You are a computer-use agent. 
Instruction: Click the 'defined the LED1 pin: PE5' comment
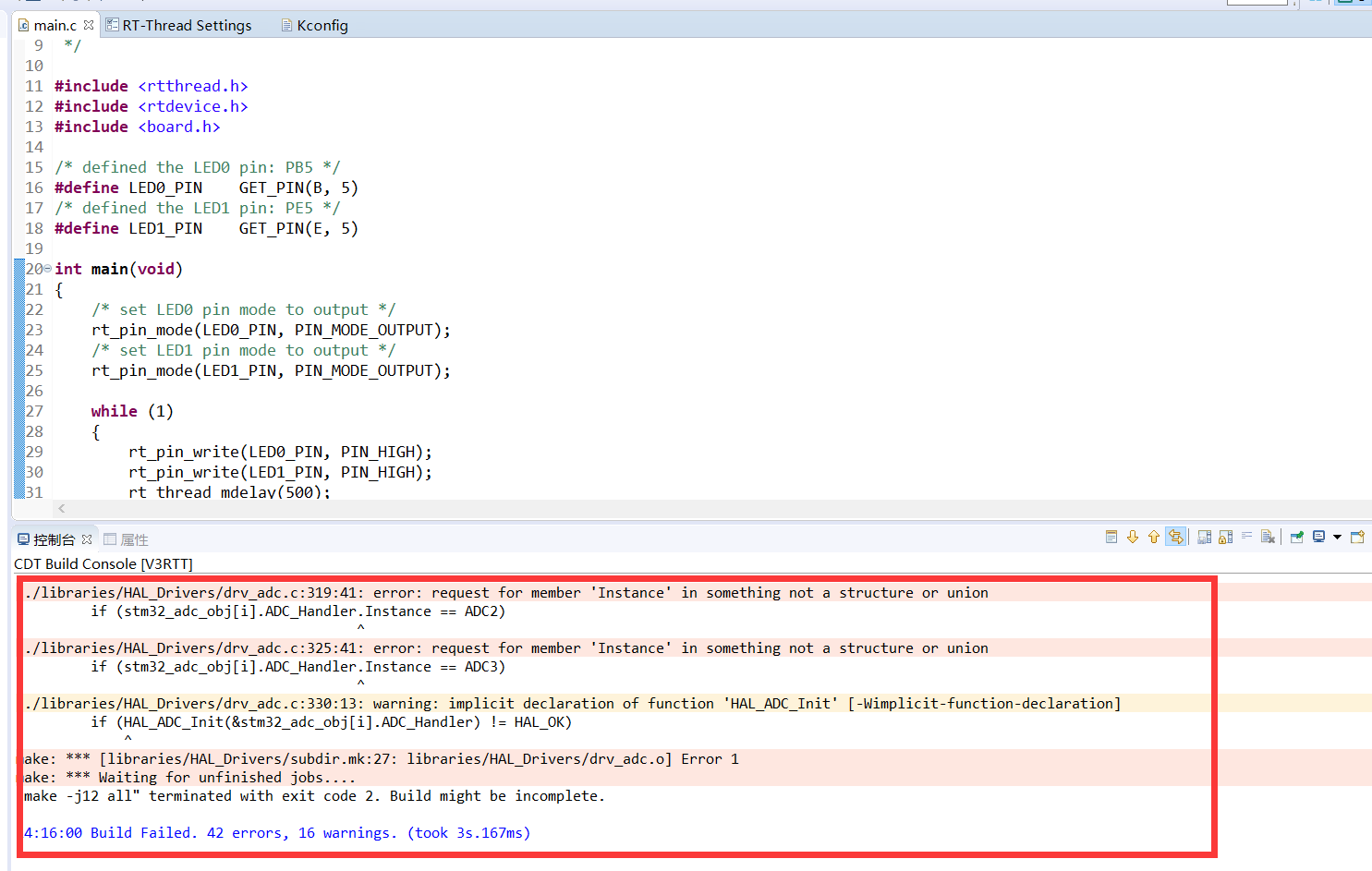pyautogui.click(x=198, y=208)
